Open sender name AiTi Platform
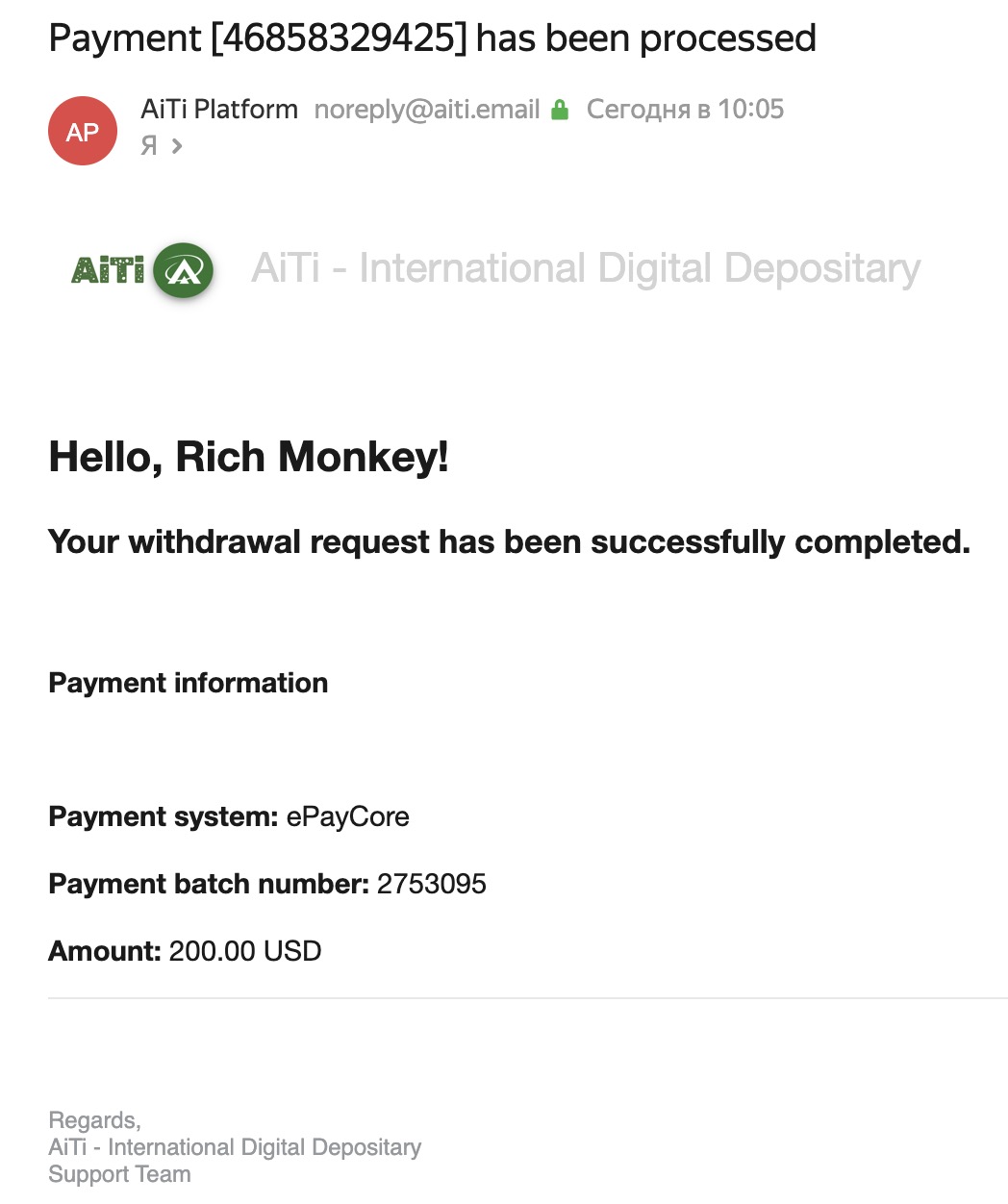Image resolution: width=1008 pixels, height=1204 pixels. (219, 110)
